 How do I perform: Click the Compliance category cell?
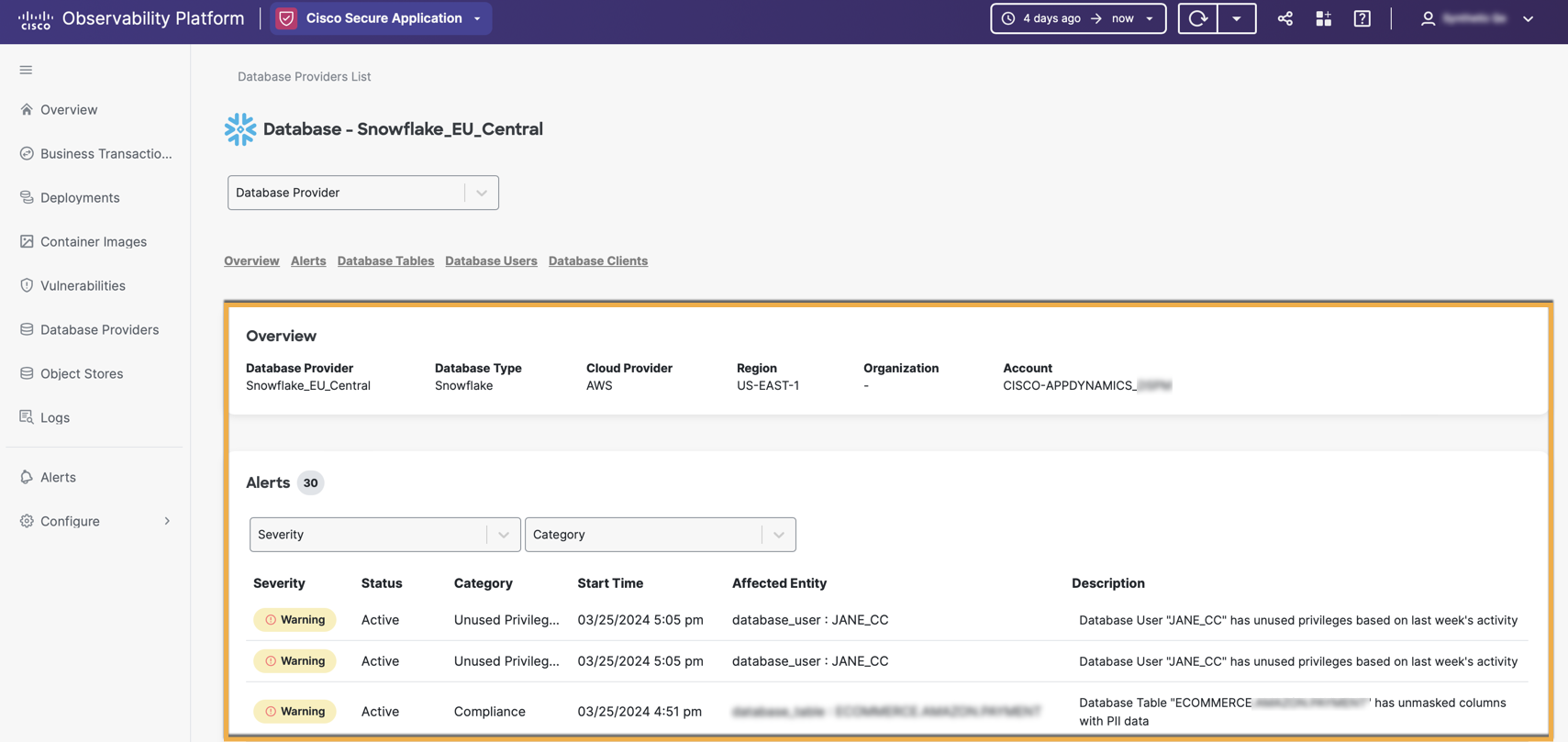(490, 711)
